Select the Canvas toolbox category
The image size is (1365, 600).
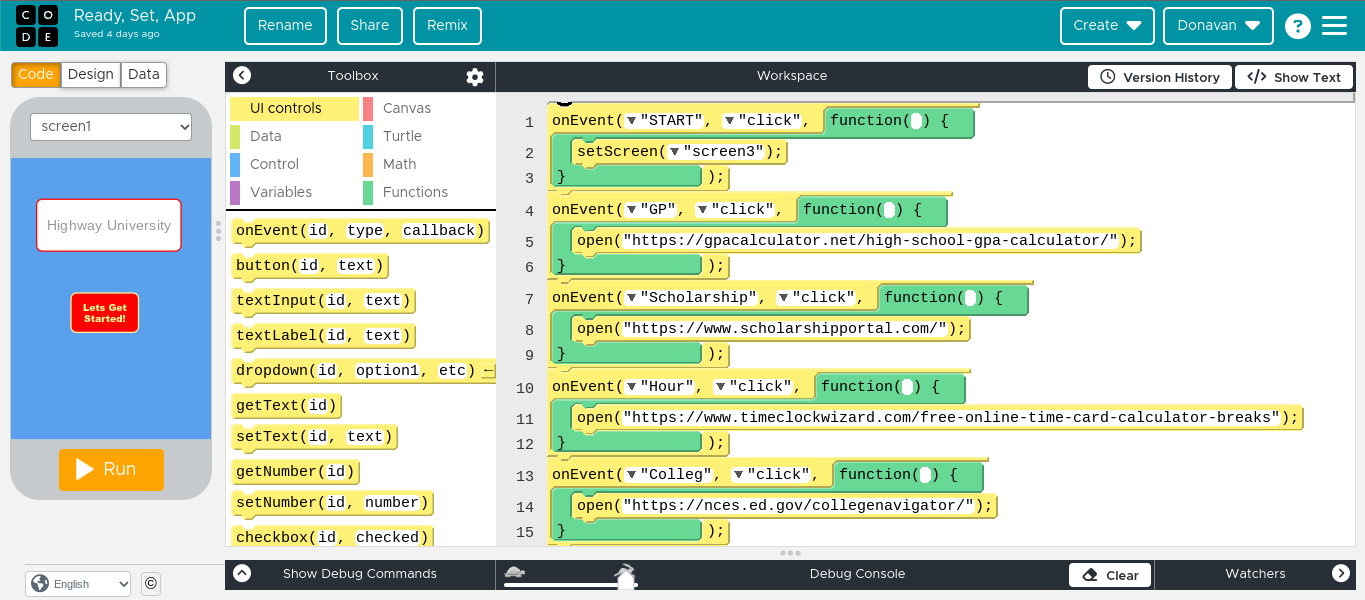[427, 108]
